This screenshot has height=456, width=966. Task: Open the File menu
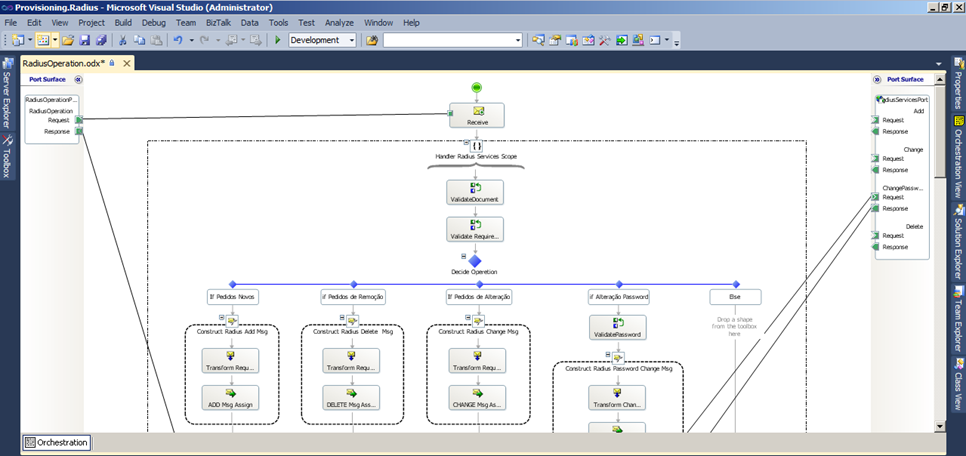10,23
